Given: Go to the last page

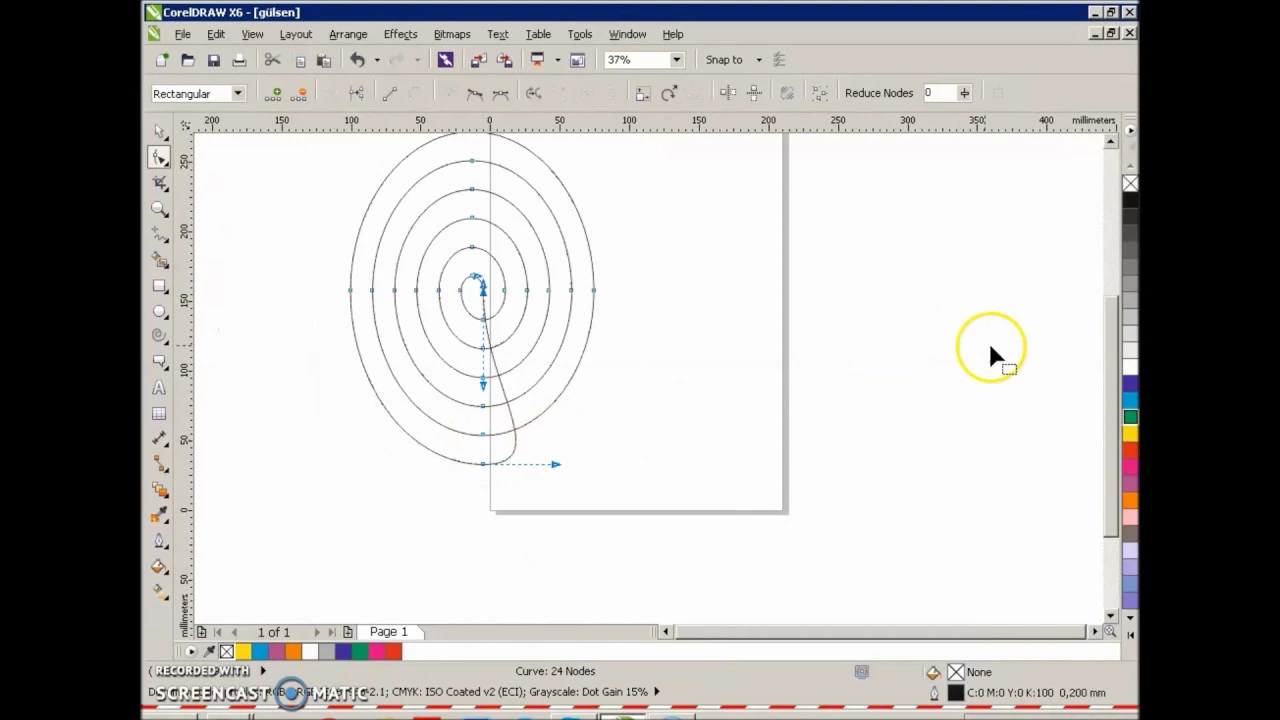Looking at the screenshot, I should [332, 632].
